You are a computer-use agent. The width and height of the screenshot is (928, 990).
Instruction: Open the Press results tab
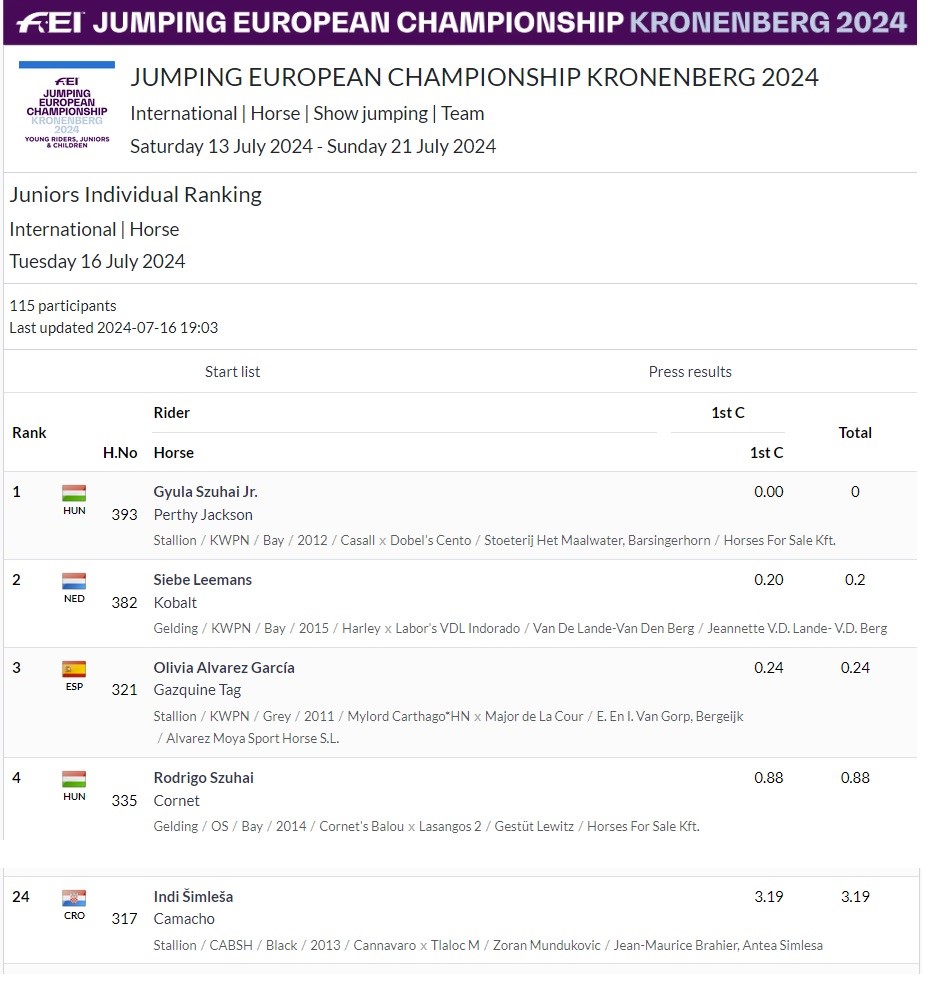click(690, 372)
